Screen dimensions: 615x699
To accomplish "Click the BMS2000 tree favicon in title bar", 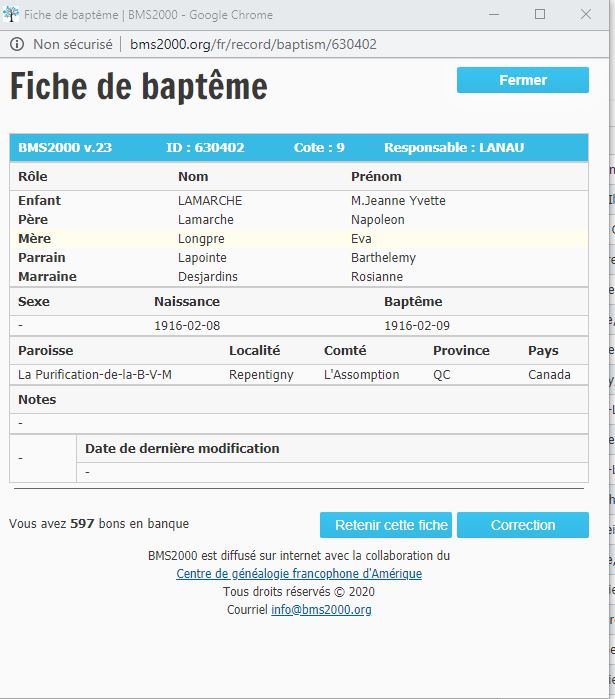I will 11,14.
